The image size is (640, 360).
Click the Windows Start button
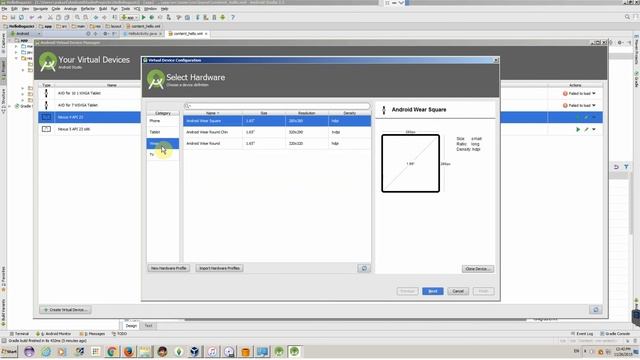click(x=9, y=351)
